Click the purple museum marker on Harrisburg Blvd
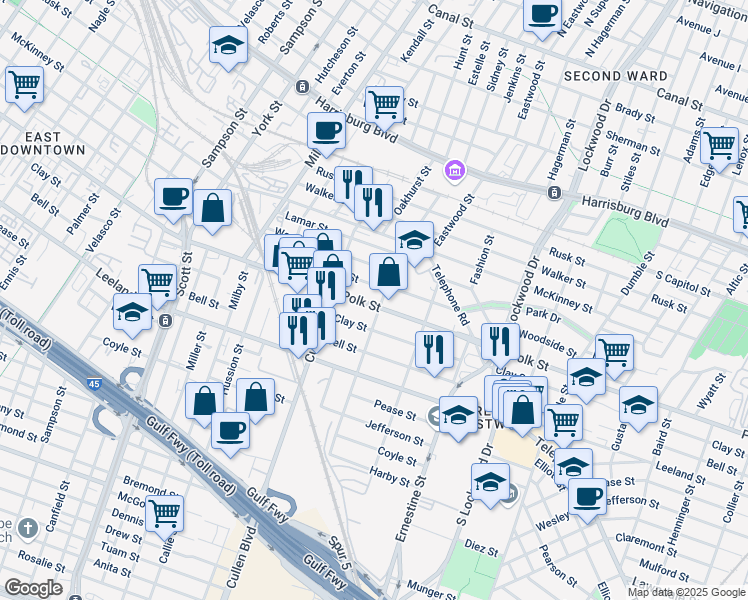This screenshot has height=600, width=748. (455, 170)
